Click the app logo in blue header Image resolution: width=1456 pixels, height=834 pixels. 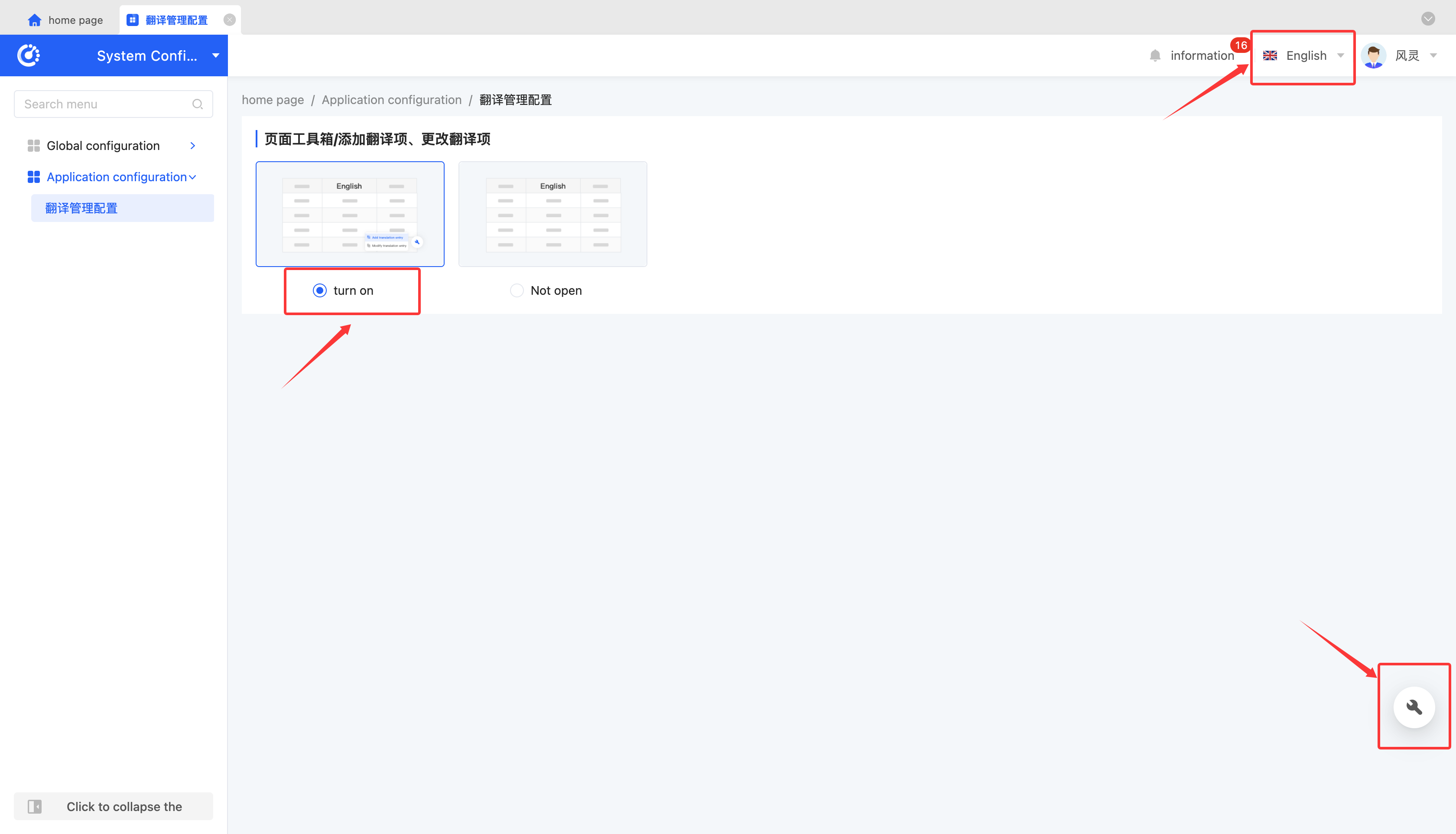click(x=29, y=55)
